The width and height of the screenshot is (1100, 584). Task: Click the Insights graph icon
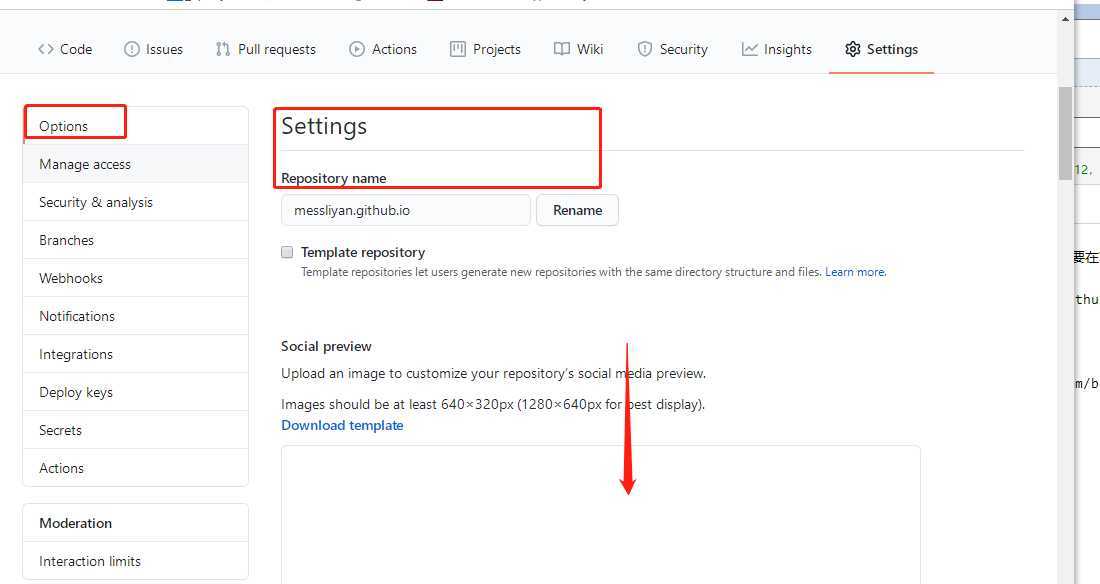point(750,49)
